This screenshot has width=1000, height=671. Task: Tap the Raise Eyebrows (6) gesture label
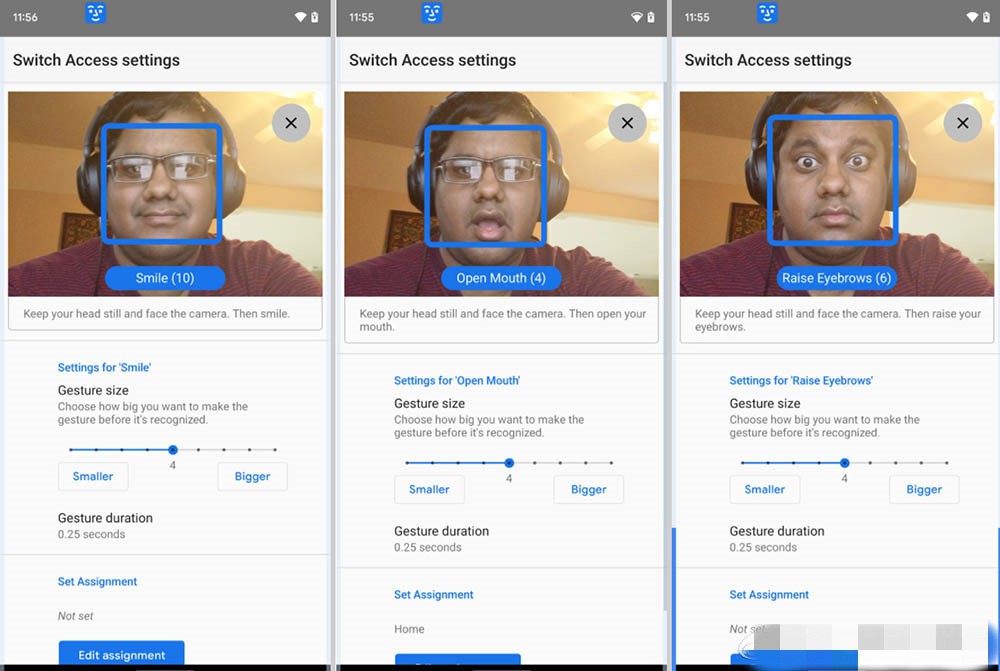[837, 278]
